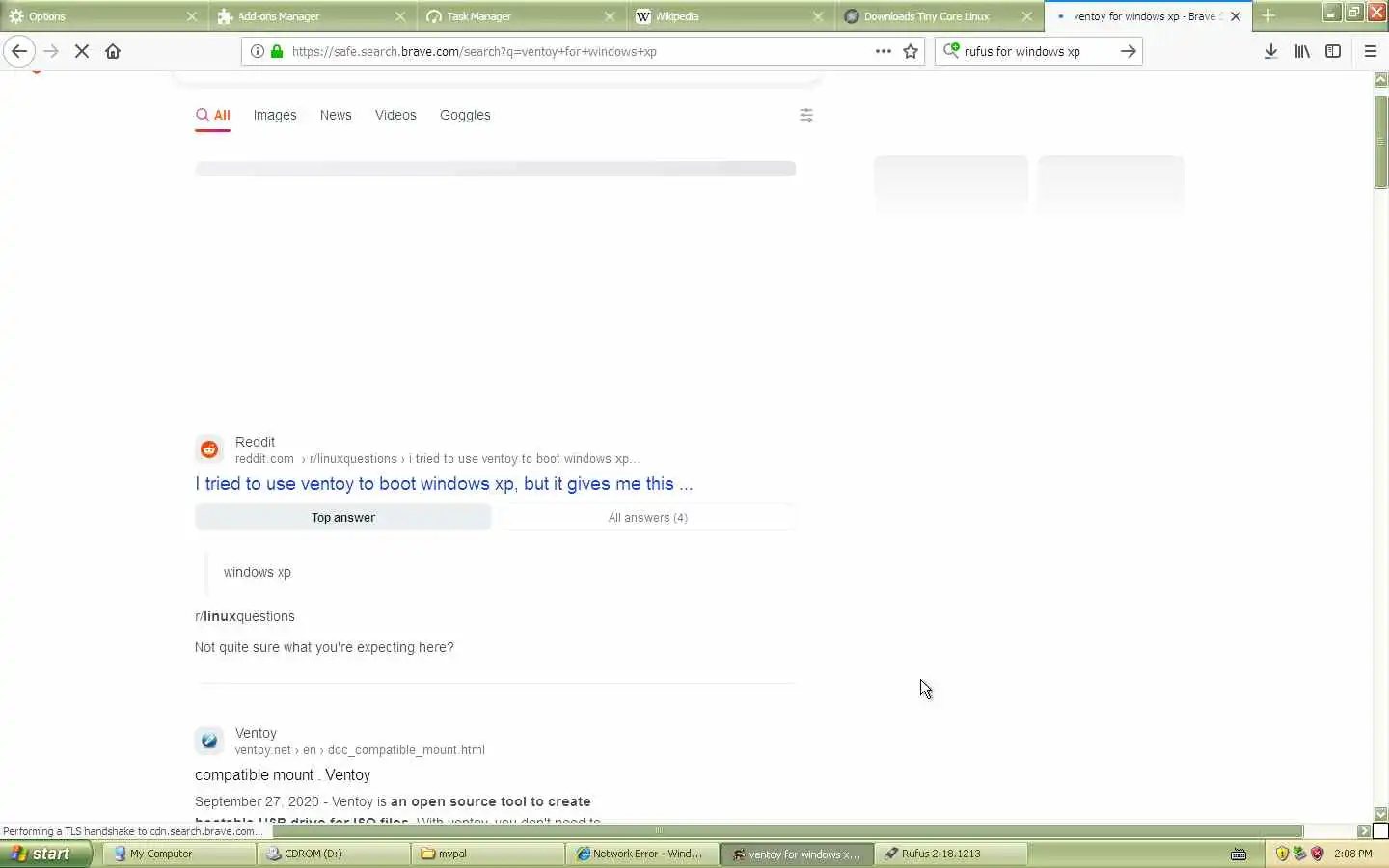1389x868 pixels.
Task: Close the ventoy for windows xp tab
Action: click(1236, 16)
